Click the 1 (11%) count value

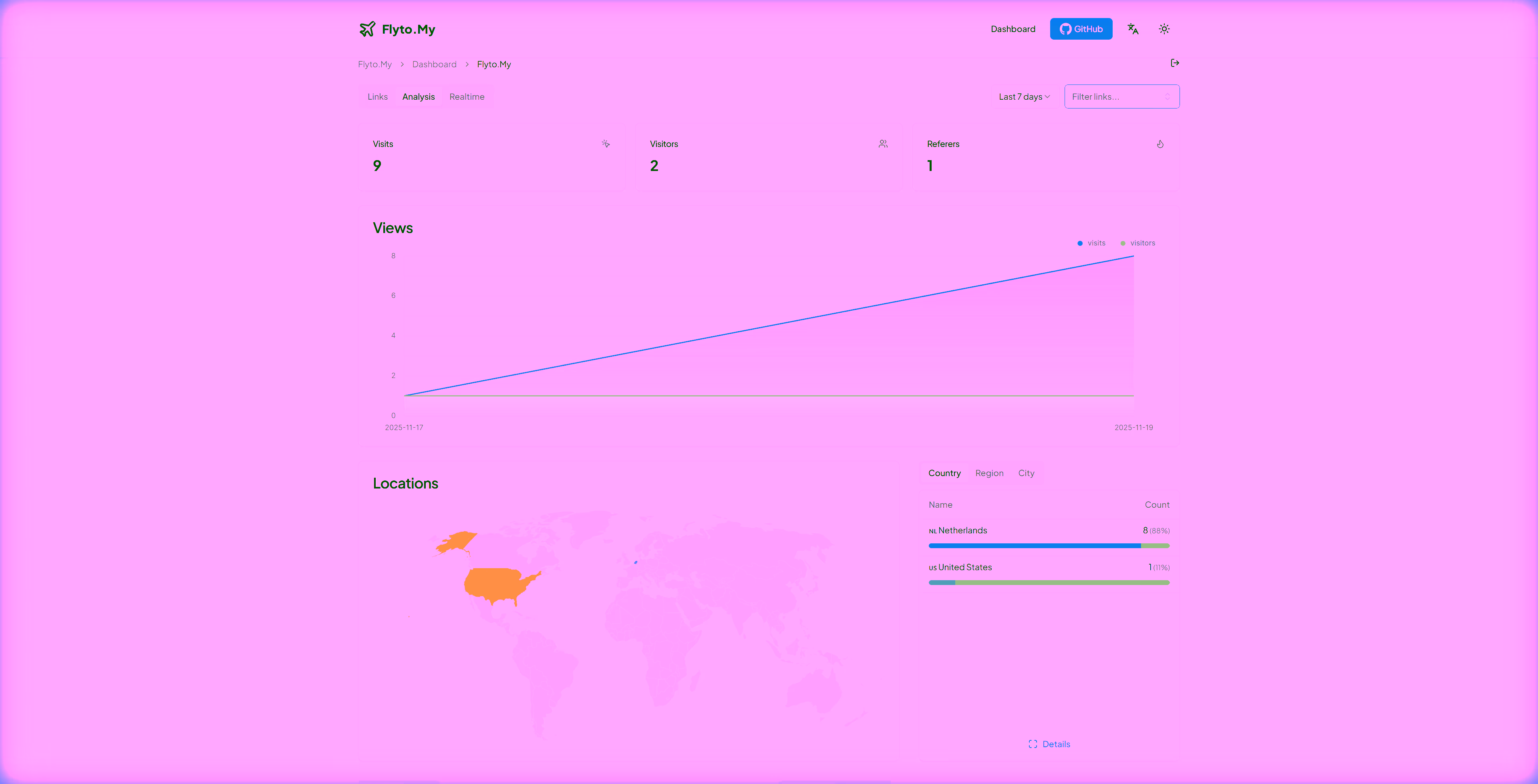click(1158, 567)
